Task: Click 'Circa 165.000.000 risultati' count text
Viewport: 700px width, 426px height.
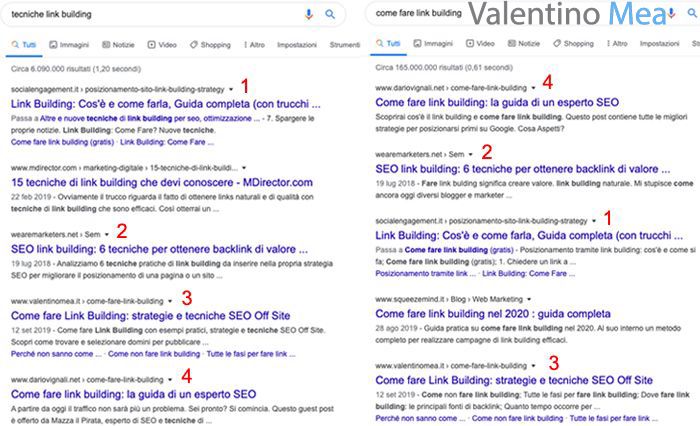Action: click(x=444, y=67)
